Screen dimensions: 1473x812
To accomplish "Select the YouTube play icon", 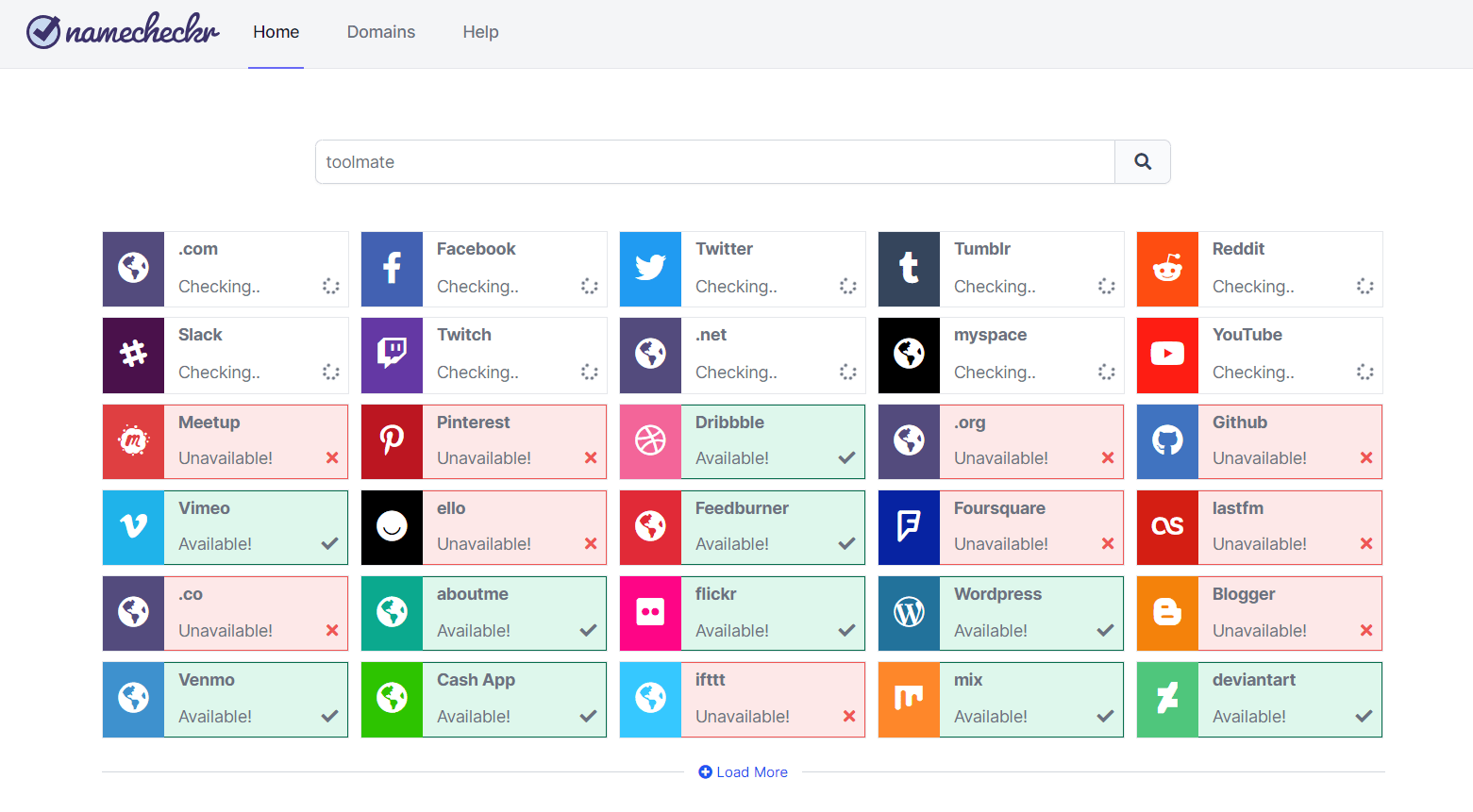I will point(1167,356).
